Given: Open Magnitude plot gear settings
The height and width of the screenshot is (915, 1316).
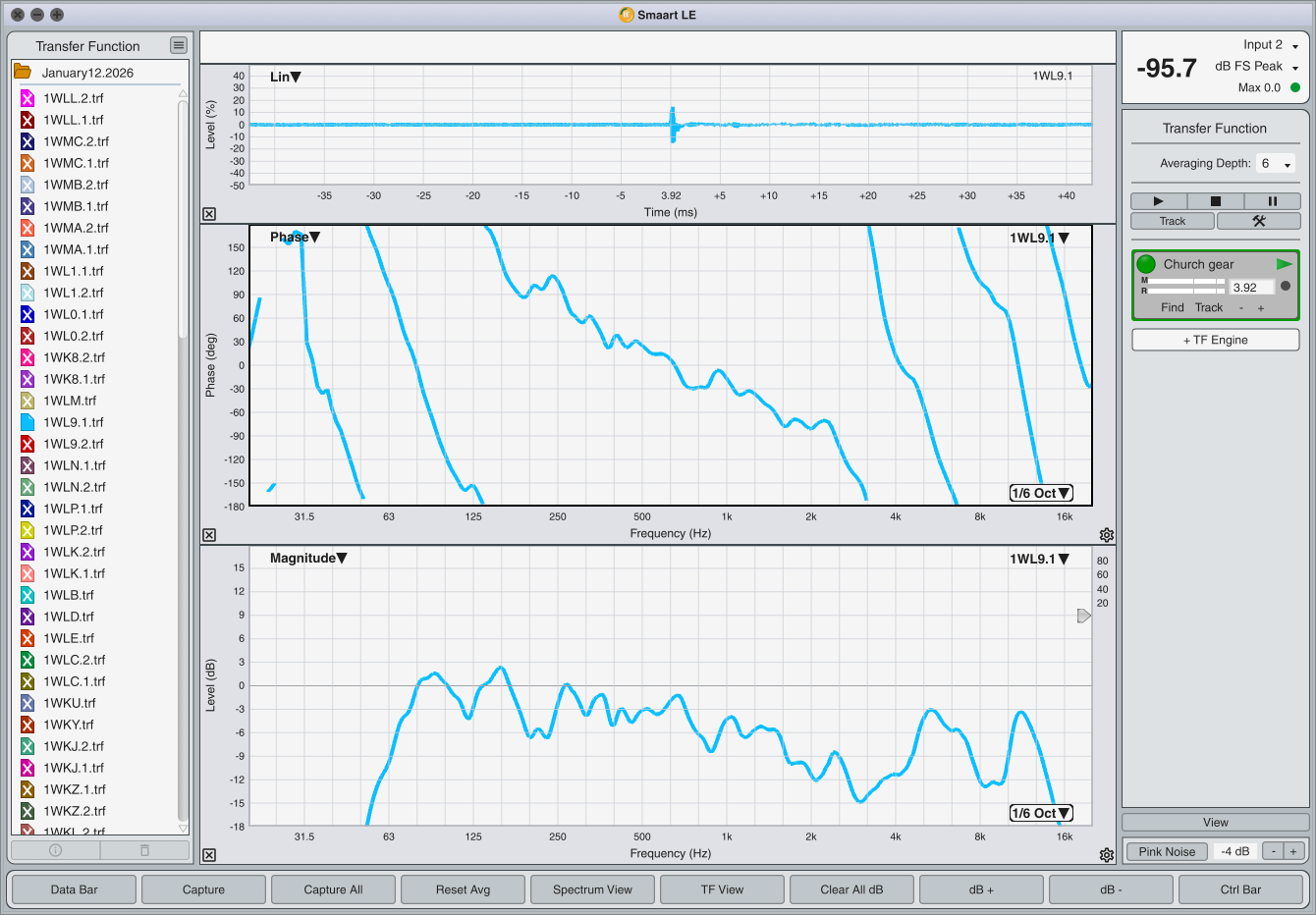Looking at the screenshot, I should [1107, 855].
